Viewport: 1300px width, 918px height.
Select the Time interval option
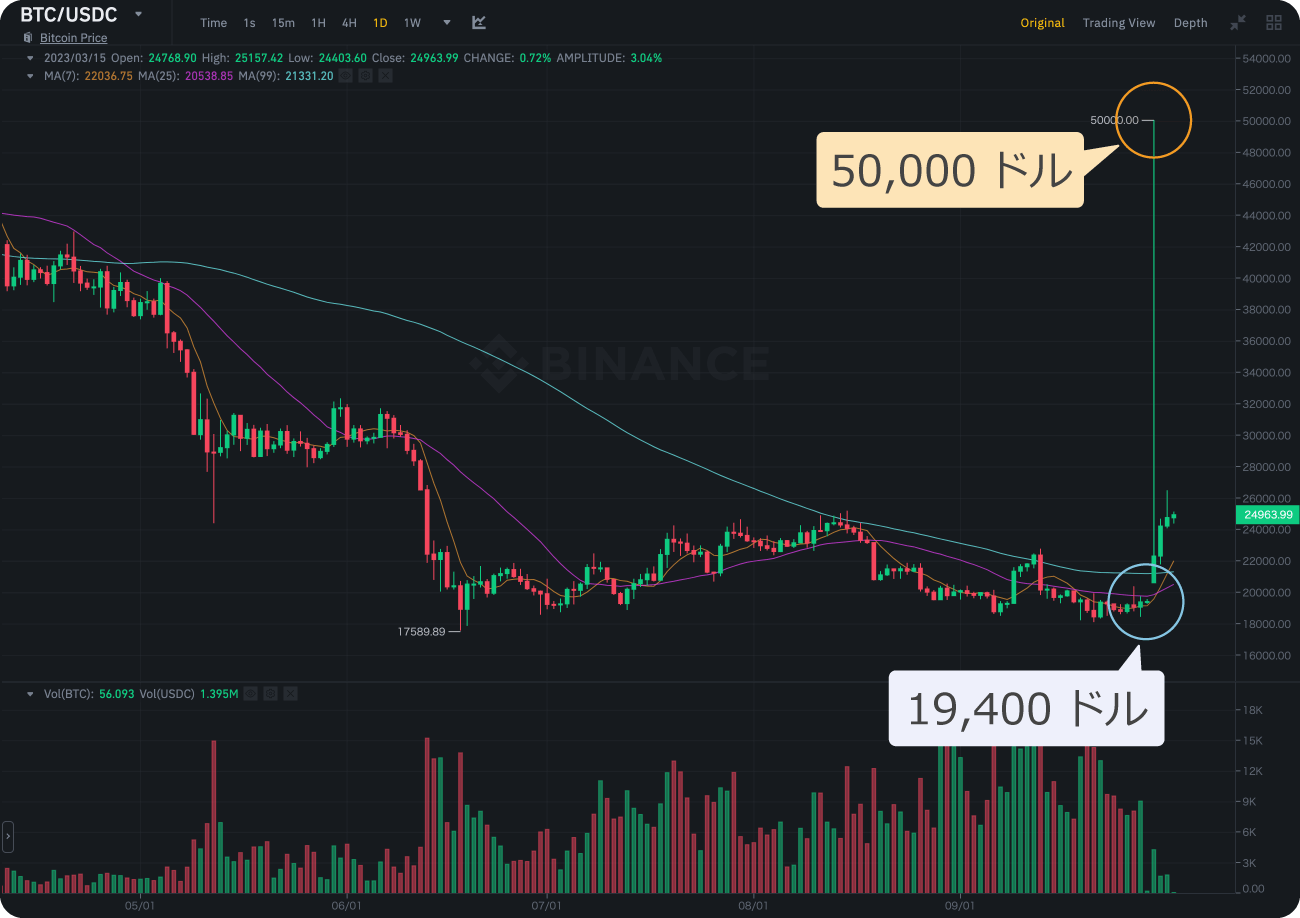tap(213, 22)
